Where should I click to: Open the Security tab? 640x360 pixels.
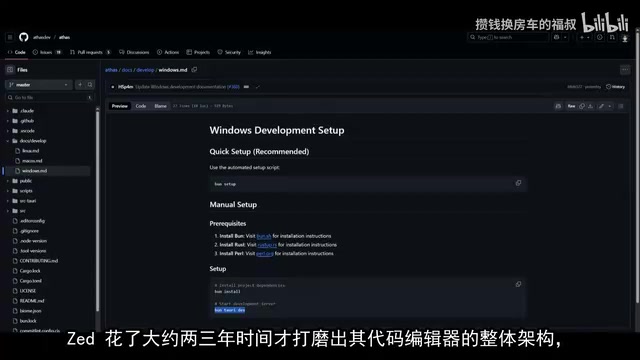point(229,52)
